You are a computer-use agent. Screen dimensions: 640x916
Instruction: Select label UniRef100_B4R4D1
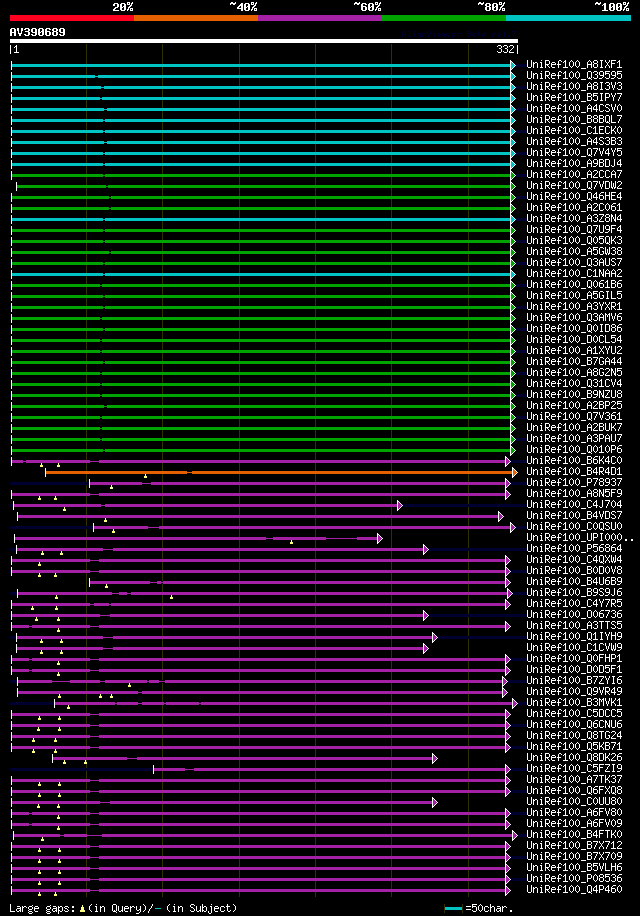574,471
